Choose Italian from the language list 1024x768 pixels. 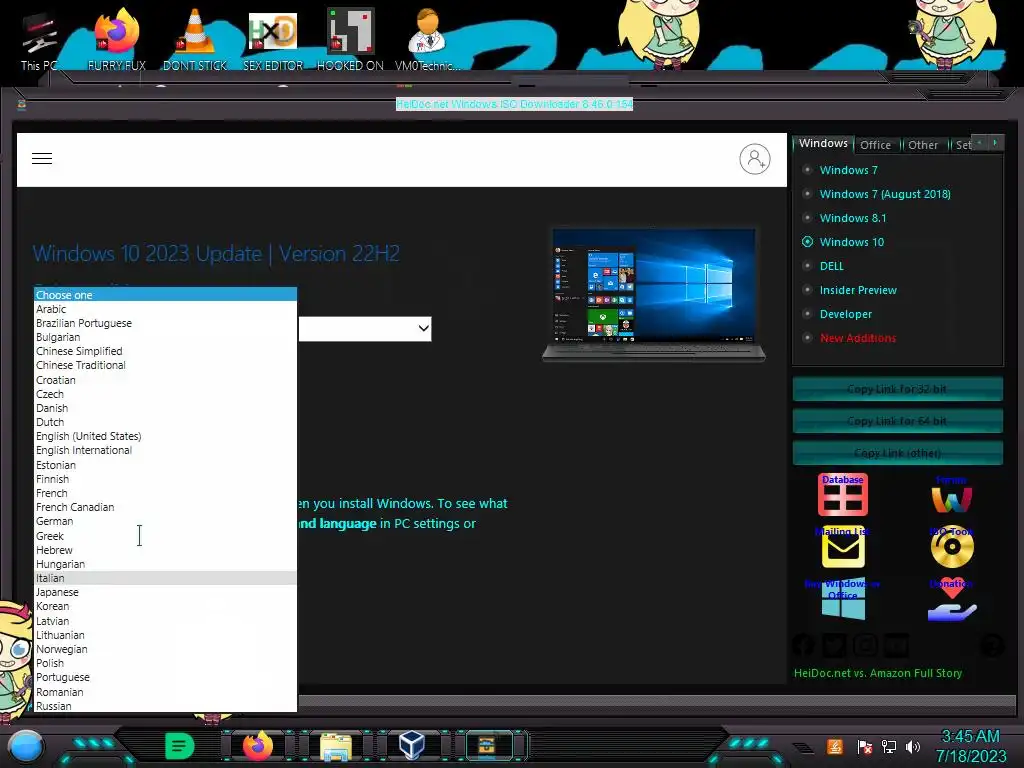(165, 578)
